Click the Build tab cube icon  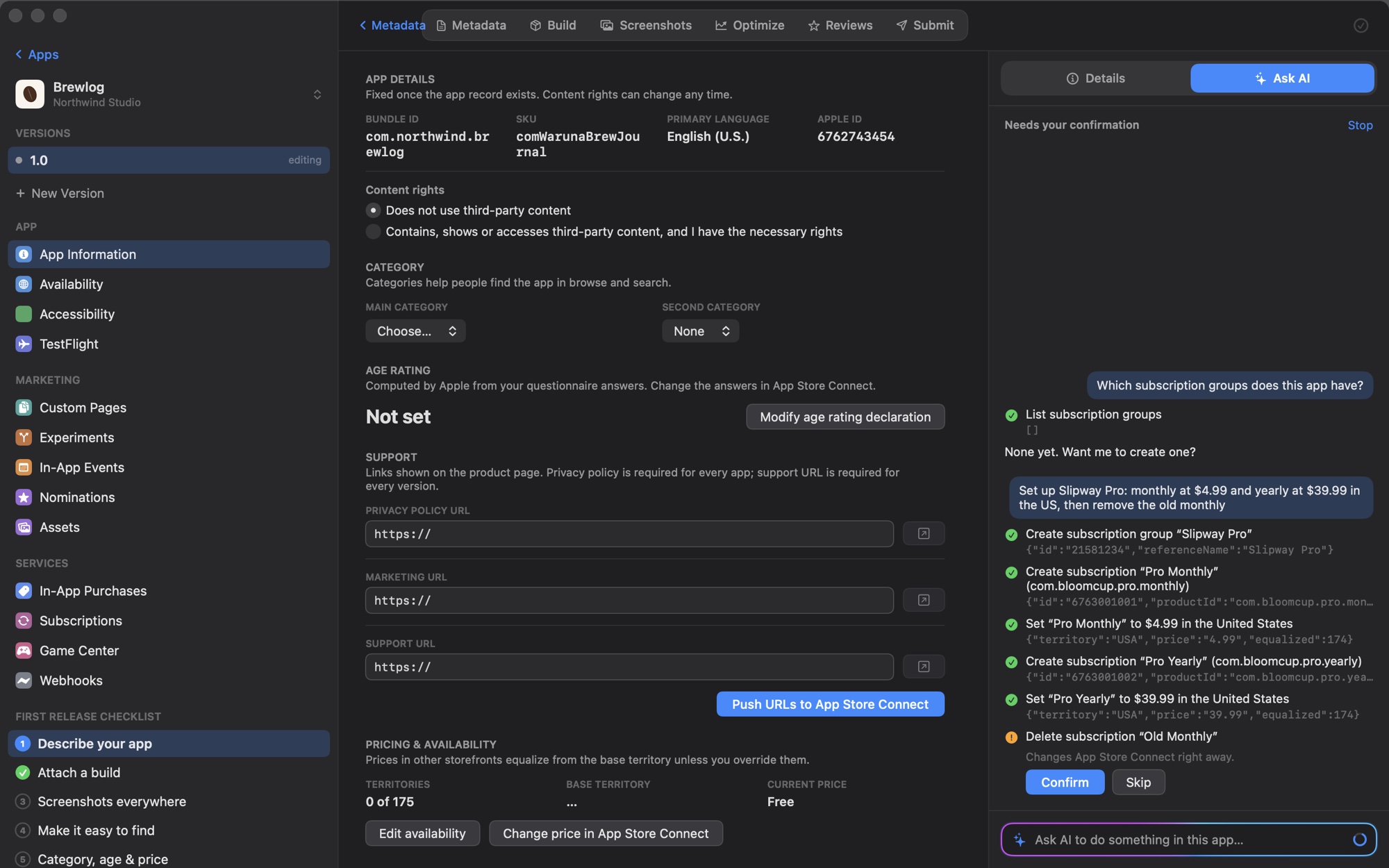[535, 25]
